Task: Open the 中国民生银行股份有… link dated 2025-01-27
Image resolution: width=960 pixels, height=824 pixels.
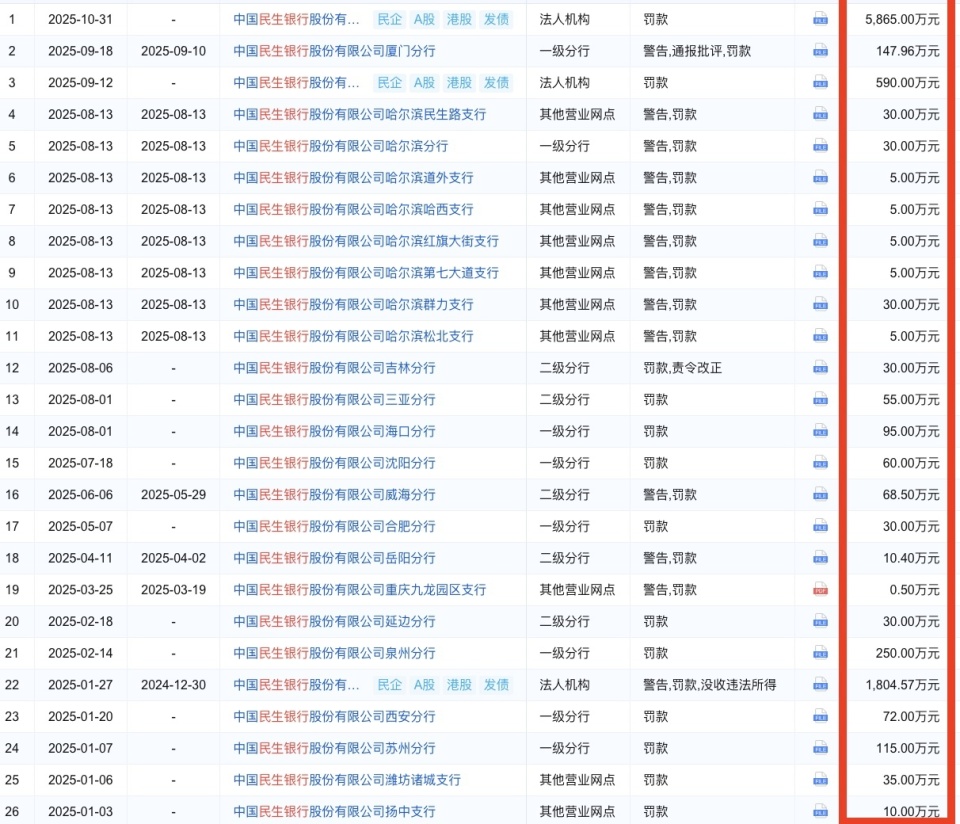Action: click(296, 685)
